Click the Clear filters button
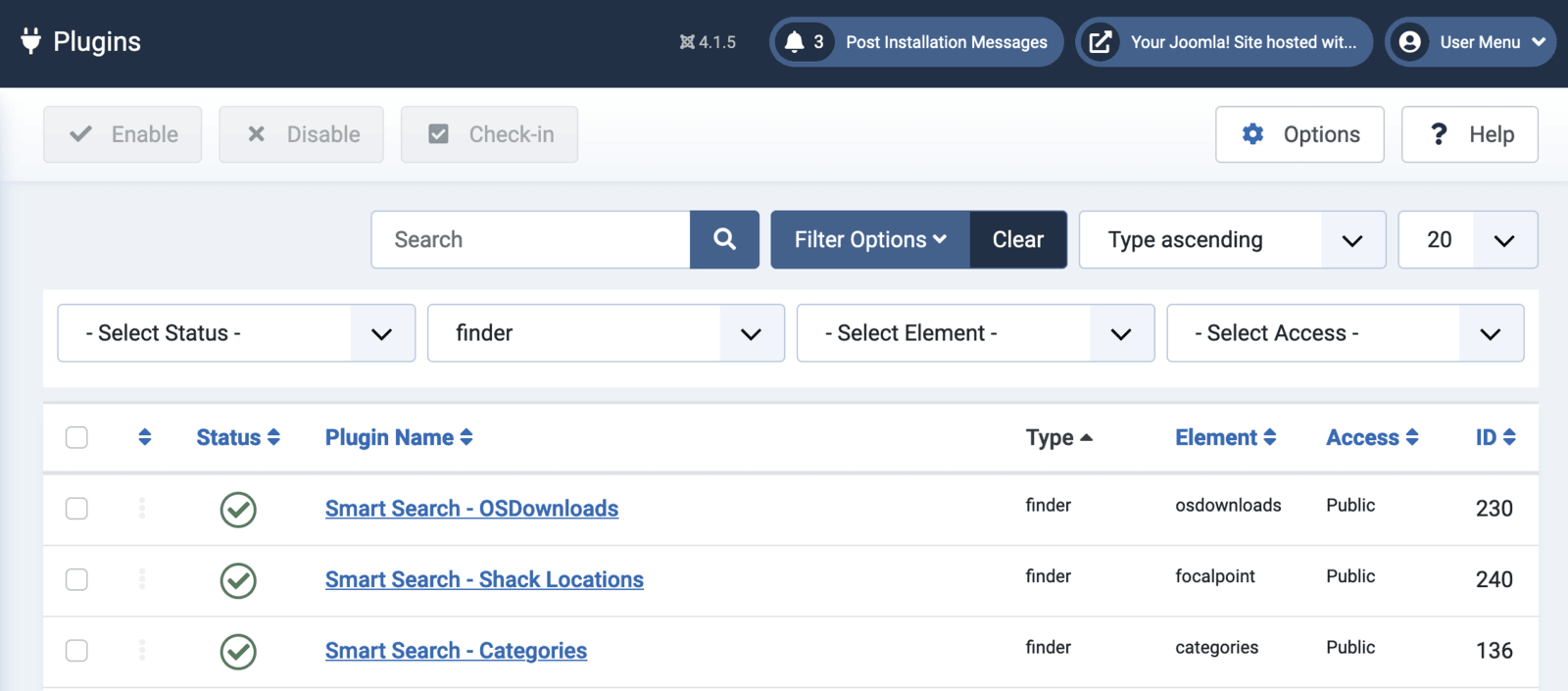 pyautogui.click(x=1018, y=239)
